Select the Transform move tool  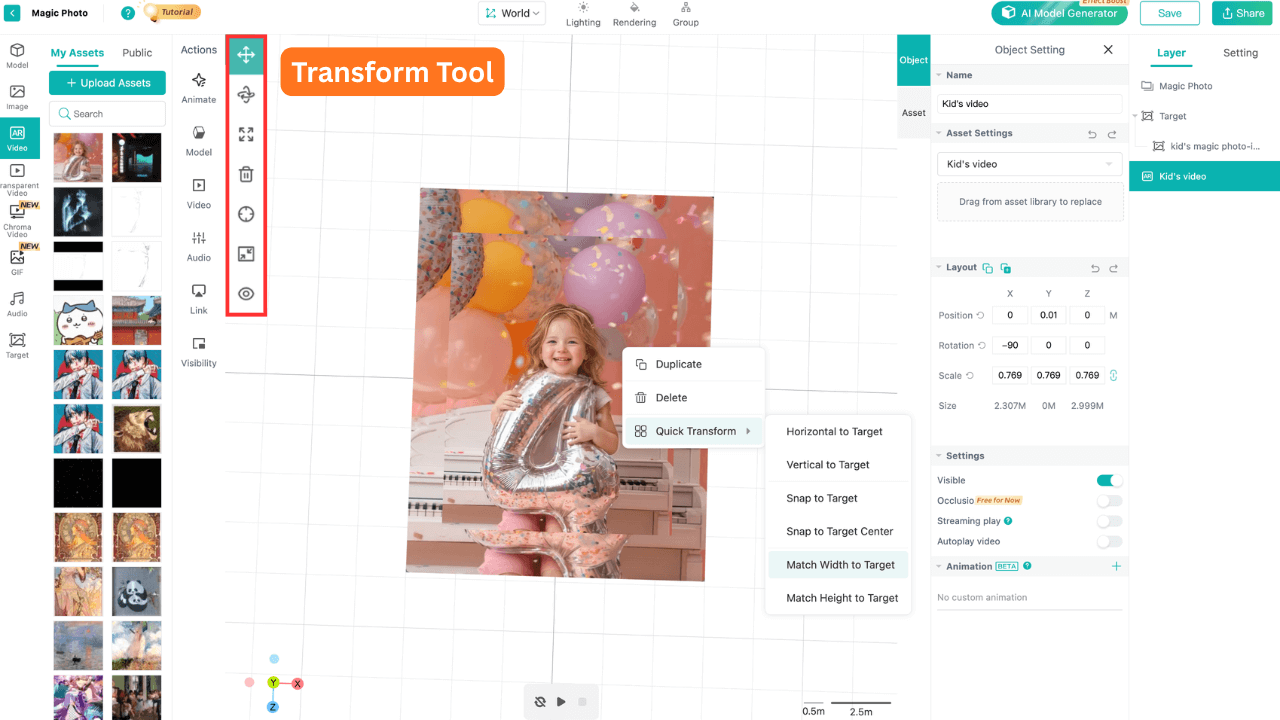click(246, 55)
